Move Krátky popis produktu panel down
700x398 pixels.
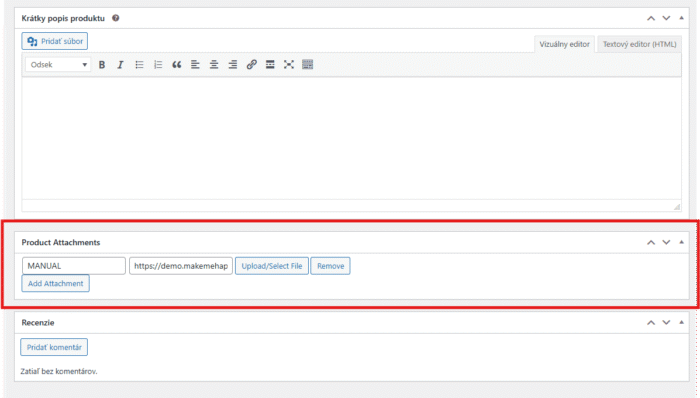666,18
